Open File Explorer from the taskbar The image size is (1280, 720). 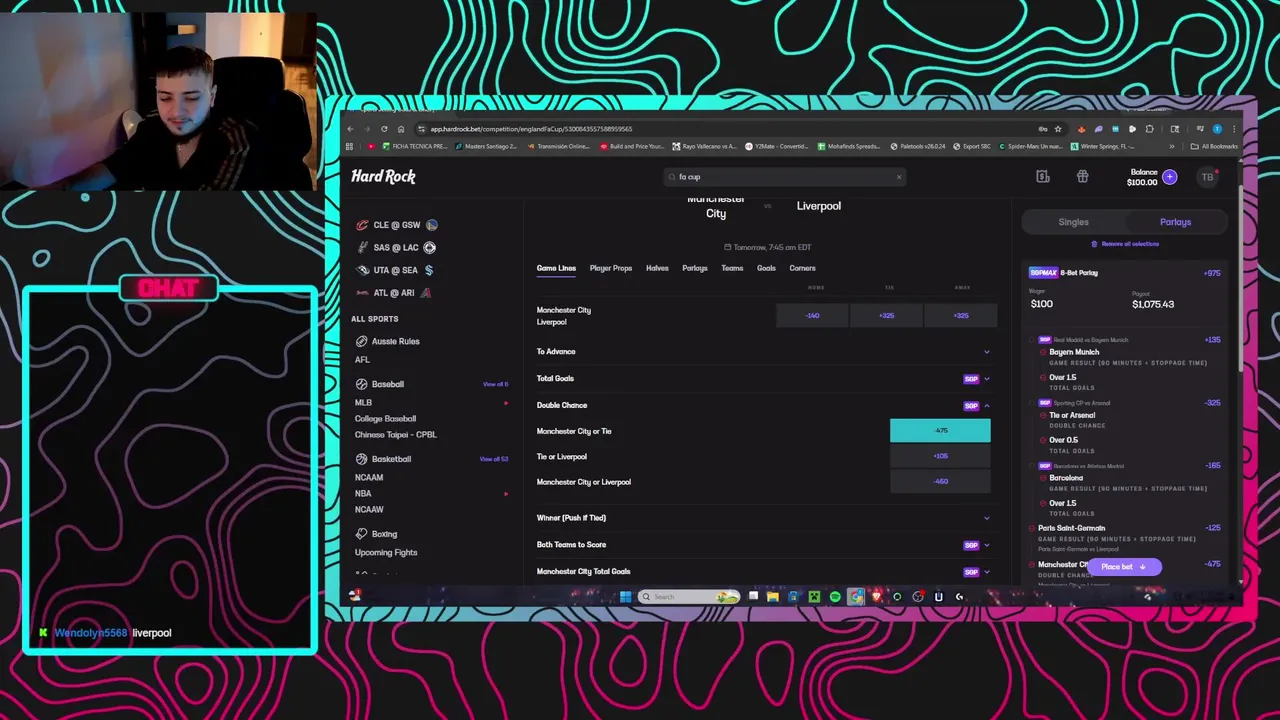point(773,597)
